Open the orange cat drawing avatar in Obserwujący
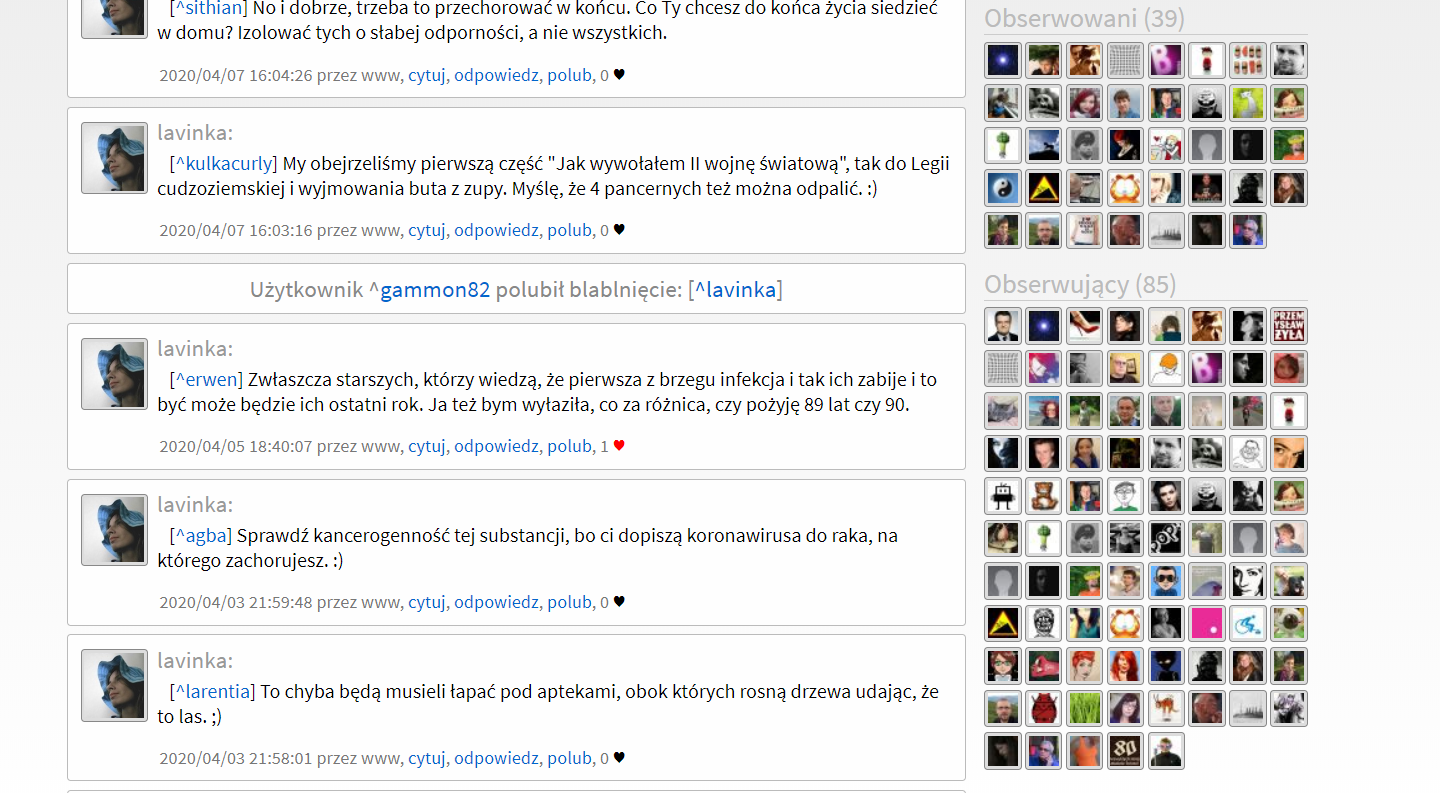Screen dimensions: 1440x793 [1166, 708]
